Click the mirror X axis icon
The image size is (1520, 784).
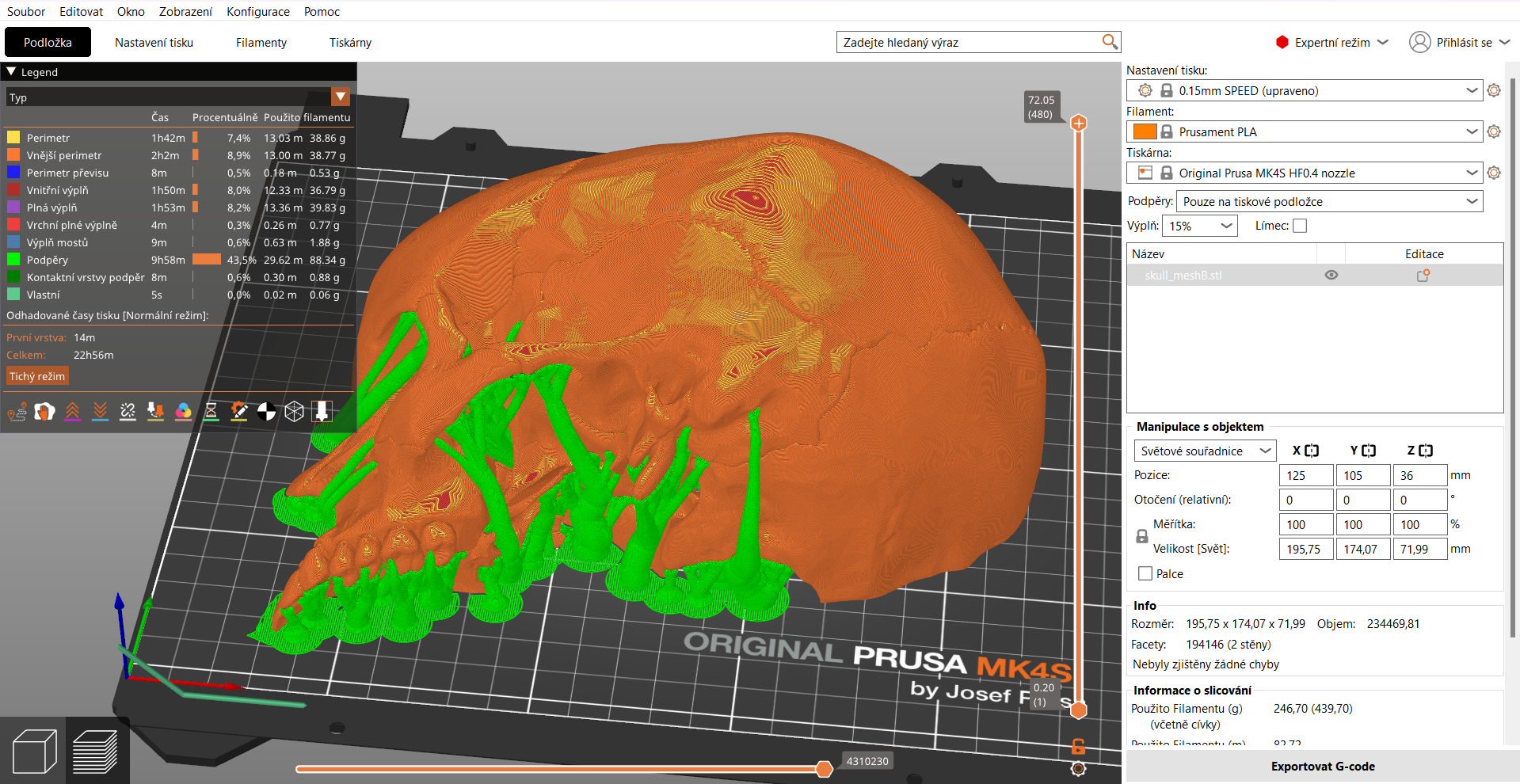(x=1312, y=451)
